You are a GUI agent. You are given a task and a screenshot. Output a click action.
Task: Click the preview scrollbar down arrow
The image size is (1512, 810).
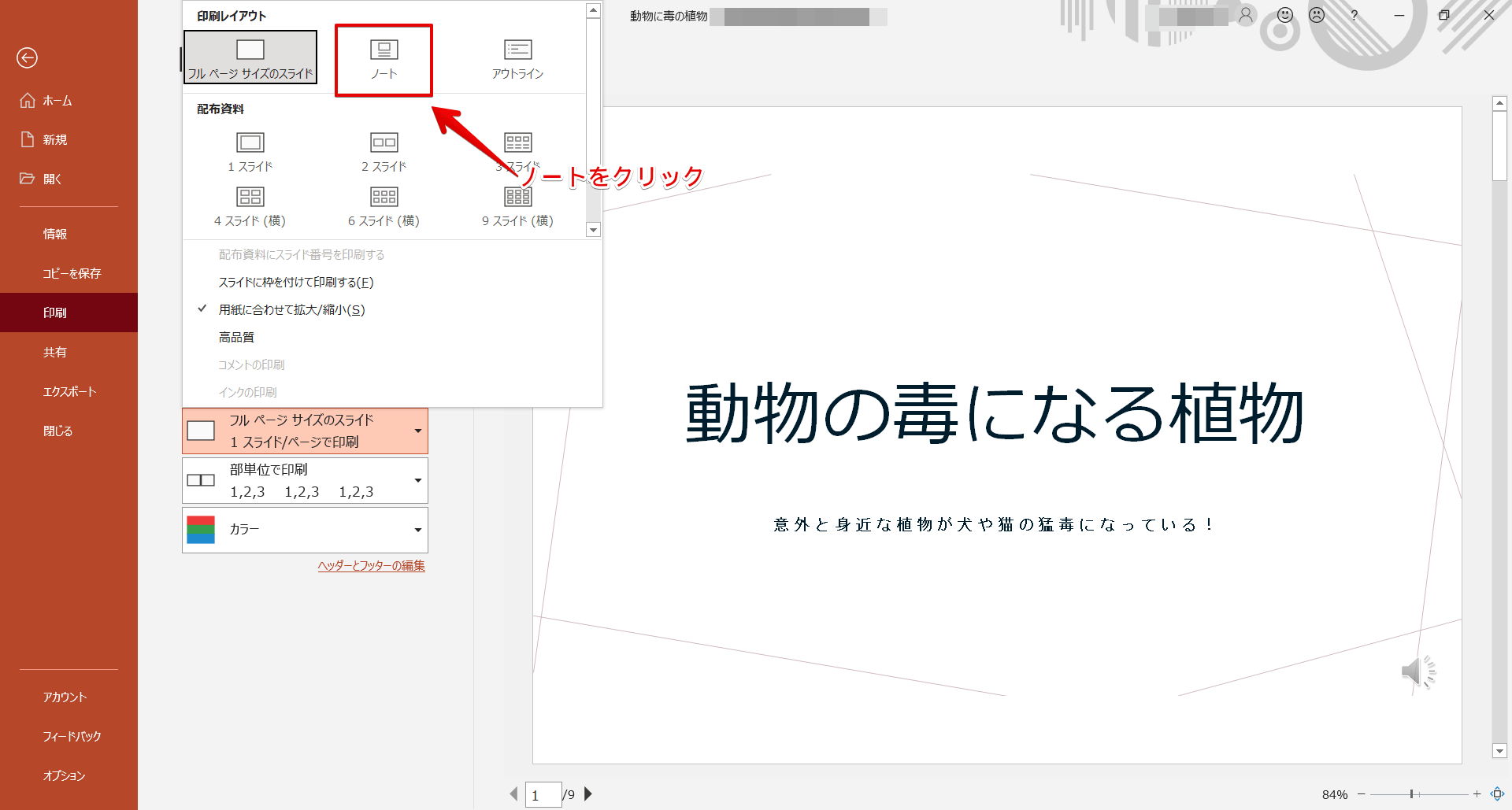[1499, 751]
